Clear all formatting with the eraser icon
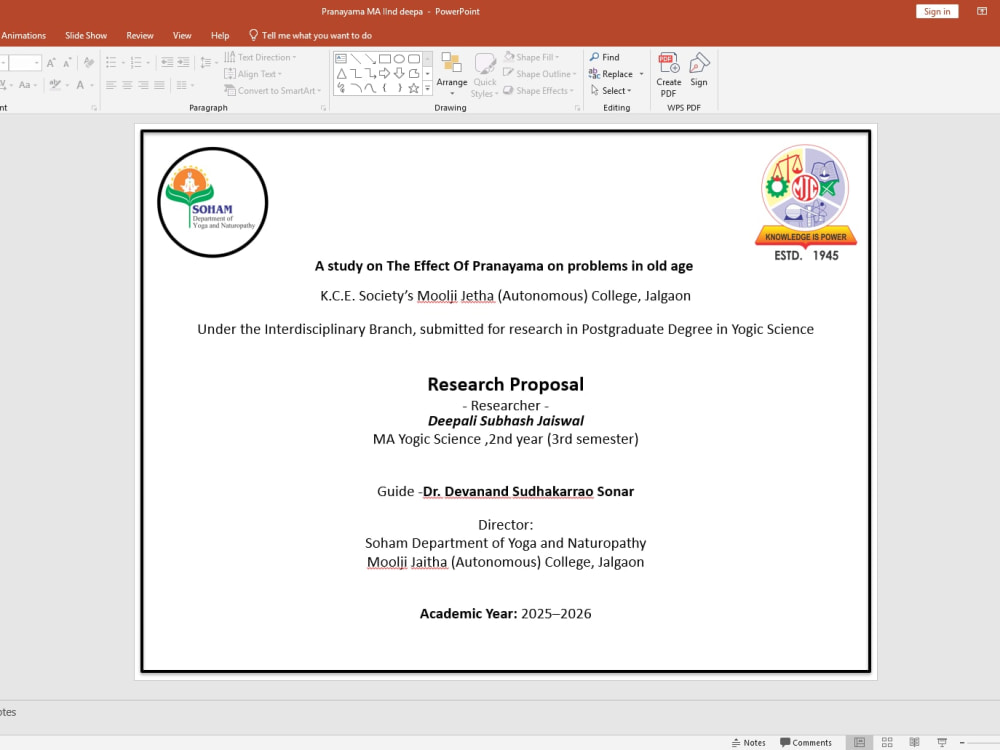Image resolution: width=1000 pixels, height=750 pixels. click(x=89, y=62)
